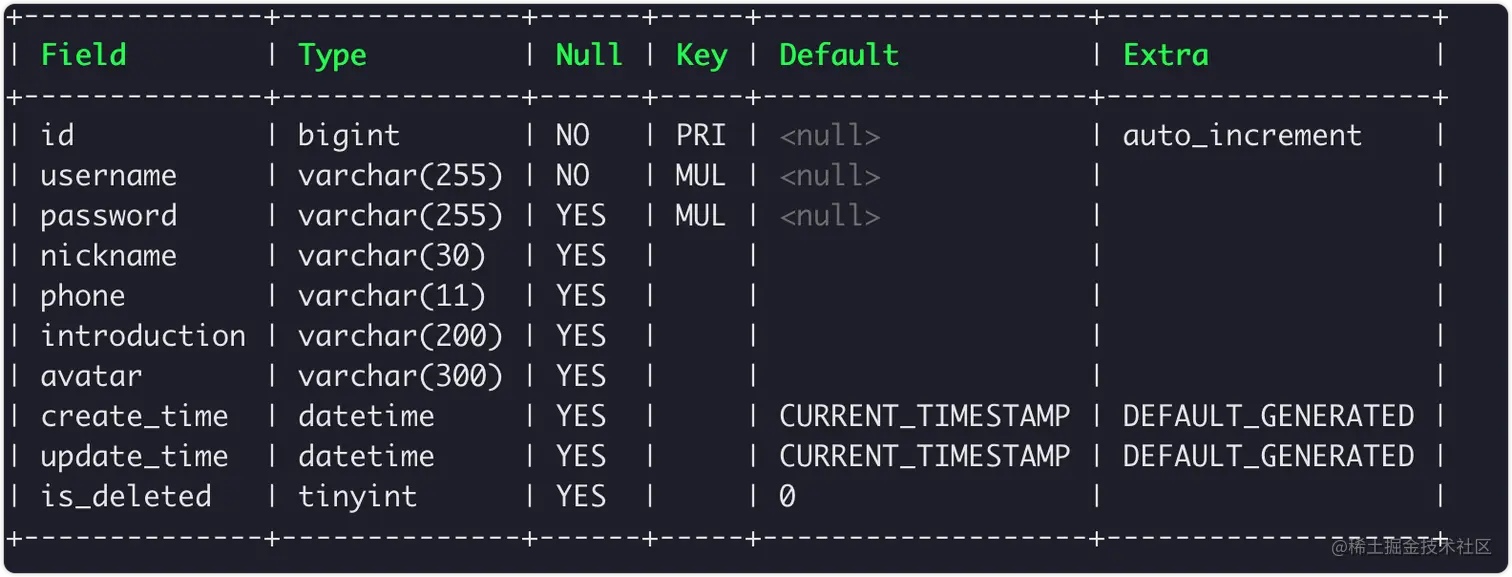Image resolution: width=1512 pixels, height=577 pixels.
Task: Select the password field name
Action: [109, 216]
